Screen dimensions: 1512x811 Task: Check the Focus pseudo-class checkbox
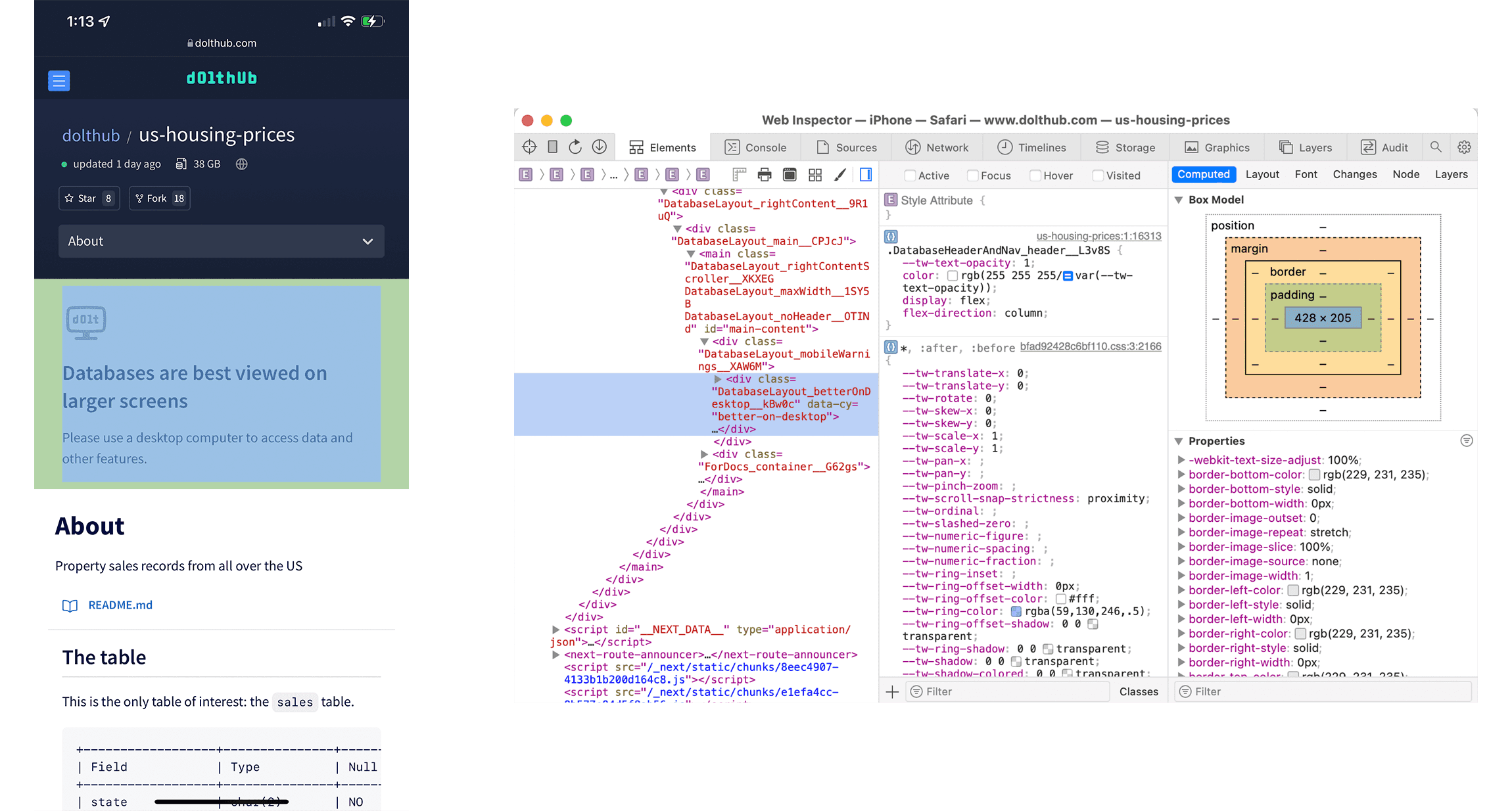[x=972, y=175]
